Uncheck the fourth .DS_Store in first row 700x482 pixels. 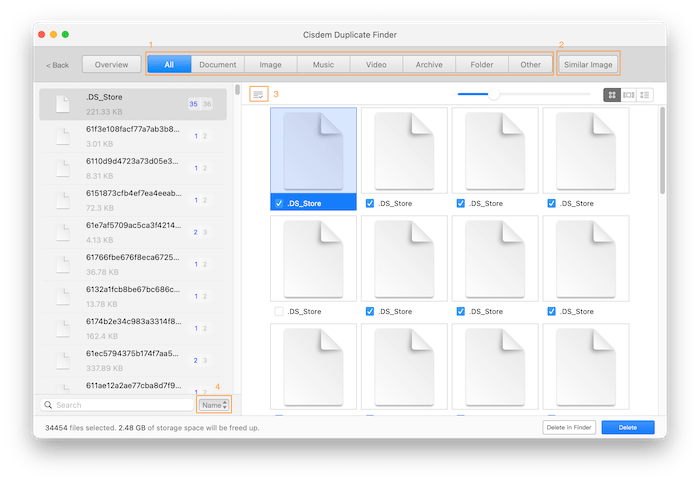[x=551, y=204]
